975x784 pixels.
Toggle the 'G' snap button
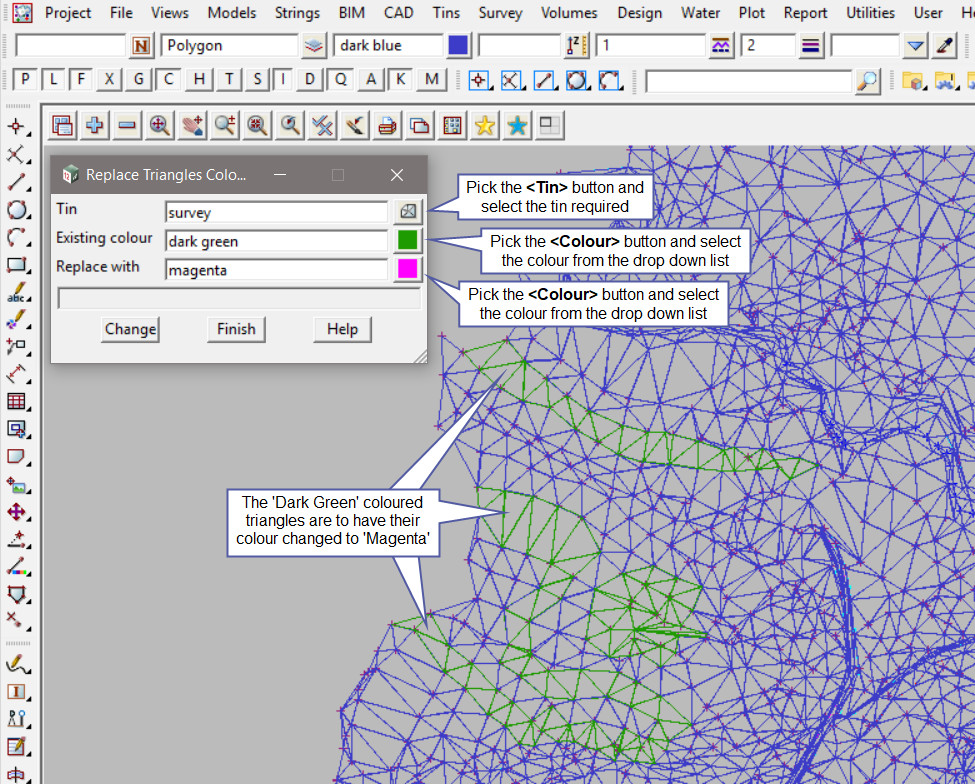tap(139, 80)
